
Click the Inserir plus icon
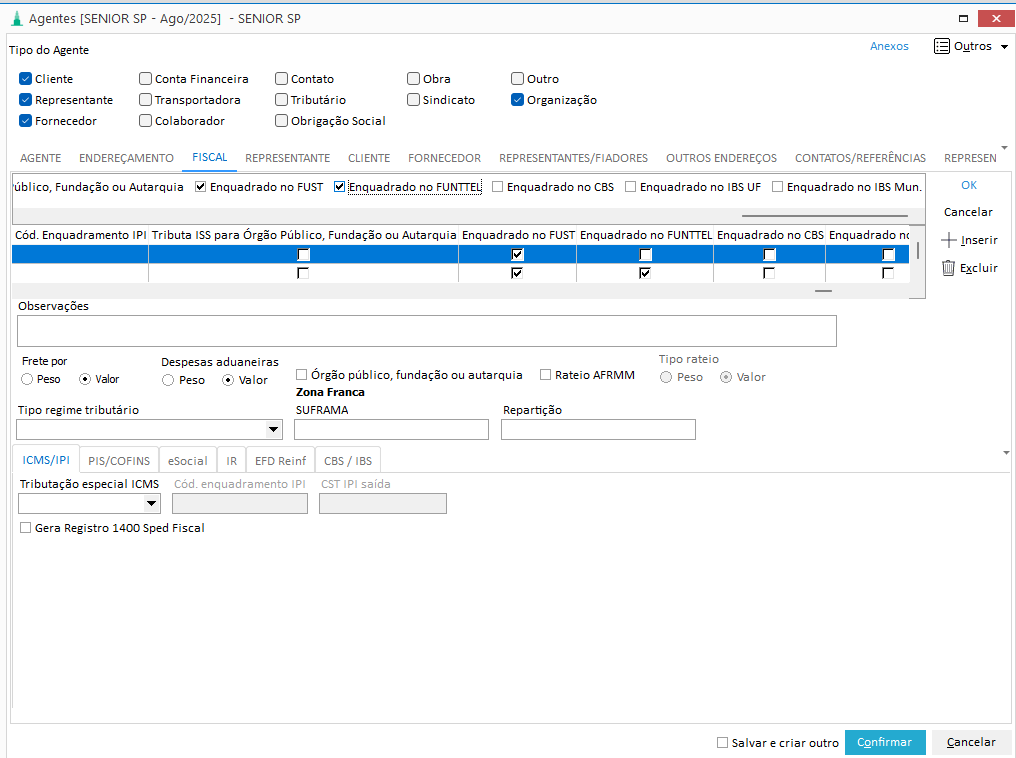[x=949, y=240]
